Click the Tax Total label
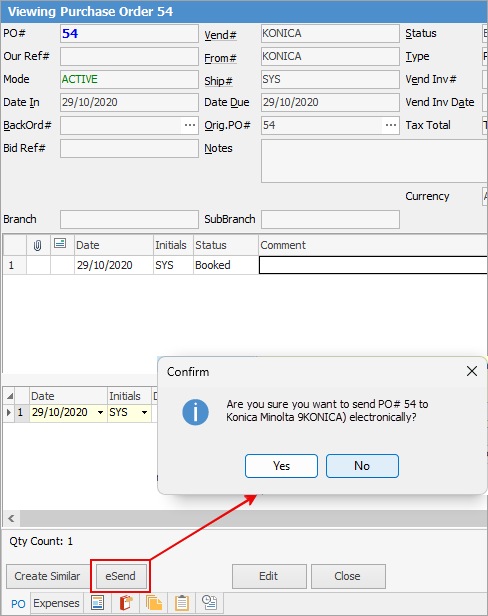 click(428, 125)
